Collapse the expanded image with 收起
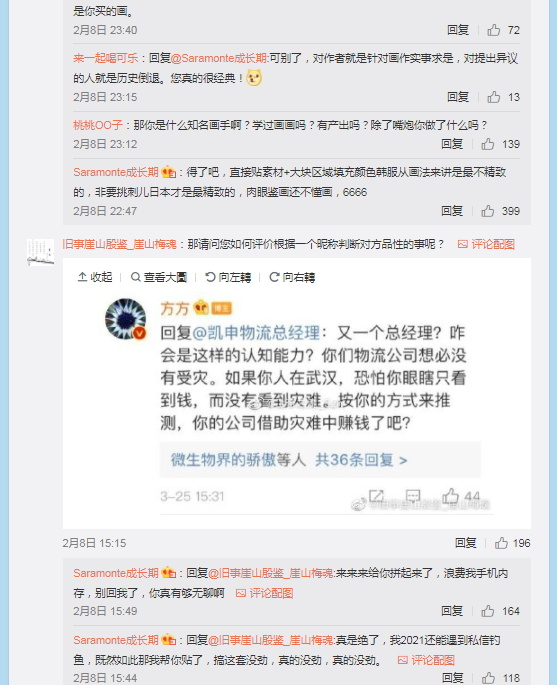557x685 pixels. click(95, 277)
